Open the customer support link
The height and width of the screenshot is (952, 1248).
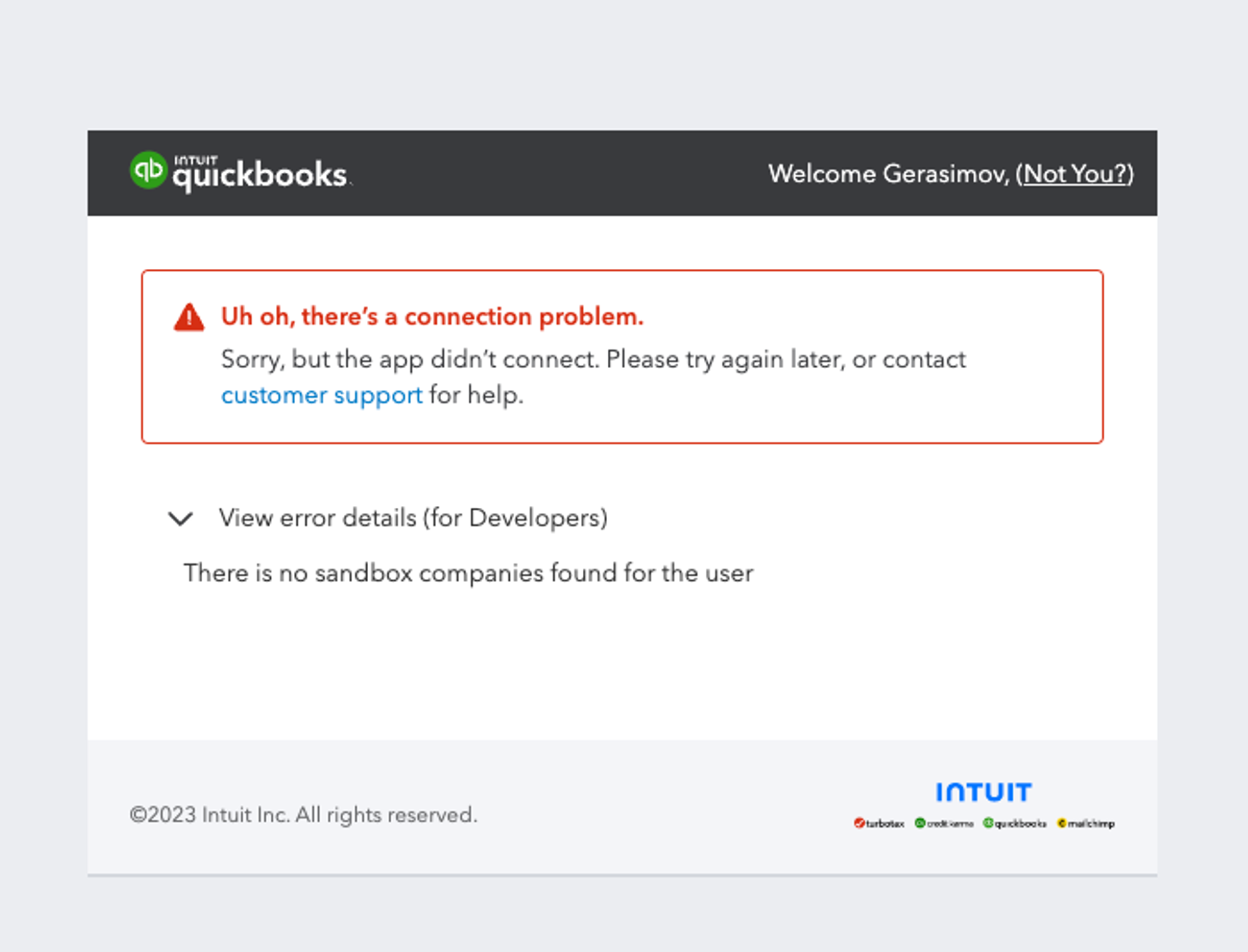(321, 395)
